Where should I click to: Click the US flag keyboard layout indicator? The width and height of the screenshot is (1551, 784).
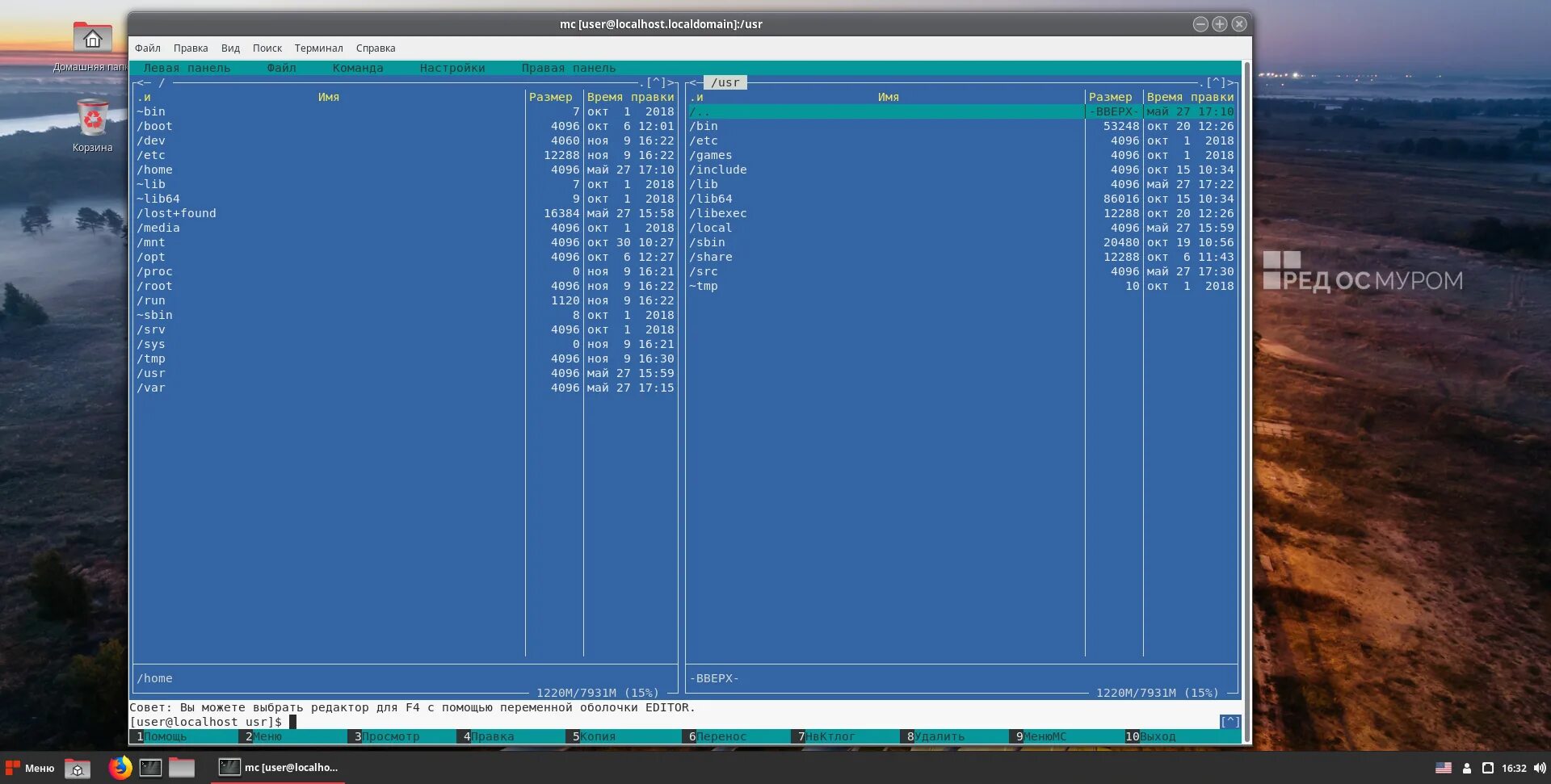1444,768
